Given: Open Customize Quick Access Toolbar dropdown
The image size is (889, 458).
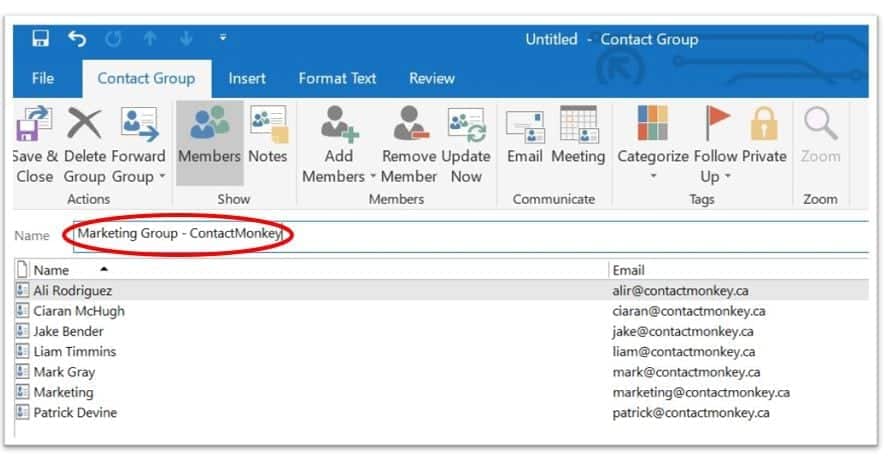Looking at the screenshot, I should (x=223, y=38).
